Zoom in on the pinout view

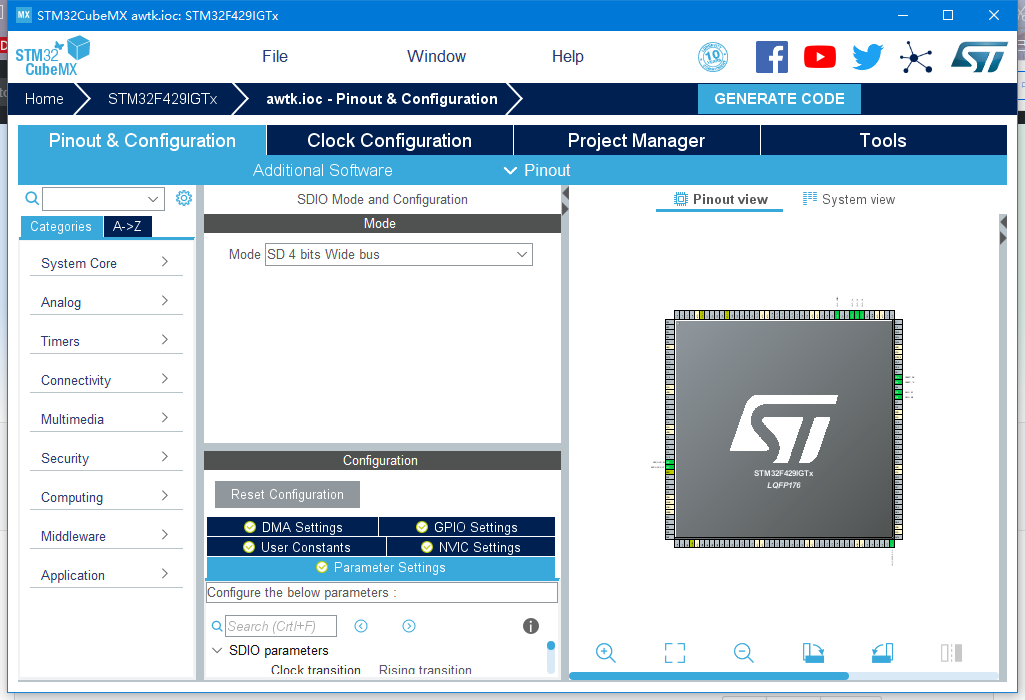606,652
